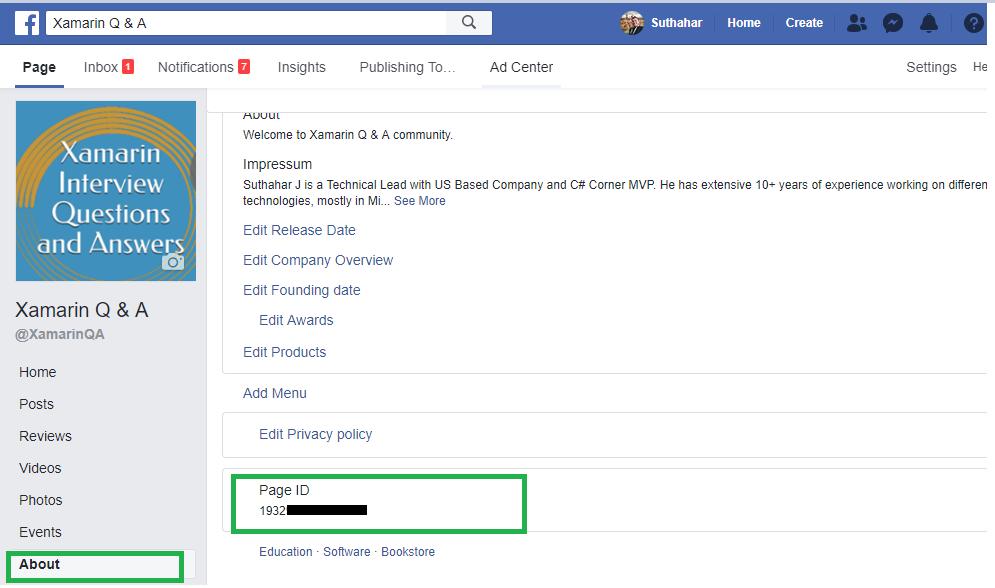The width and height of the screenshot is (995, 588).
Task: Click the Bookstore category link
Action: (408, 552)
